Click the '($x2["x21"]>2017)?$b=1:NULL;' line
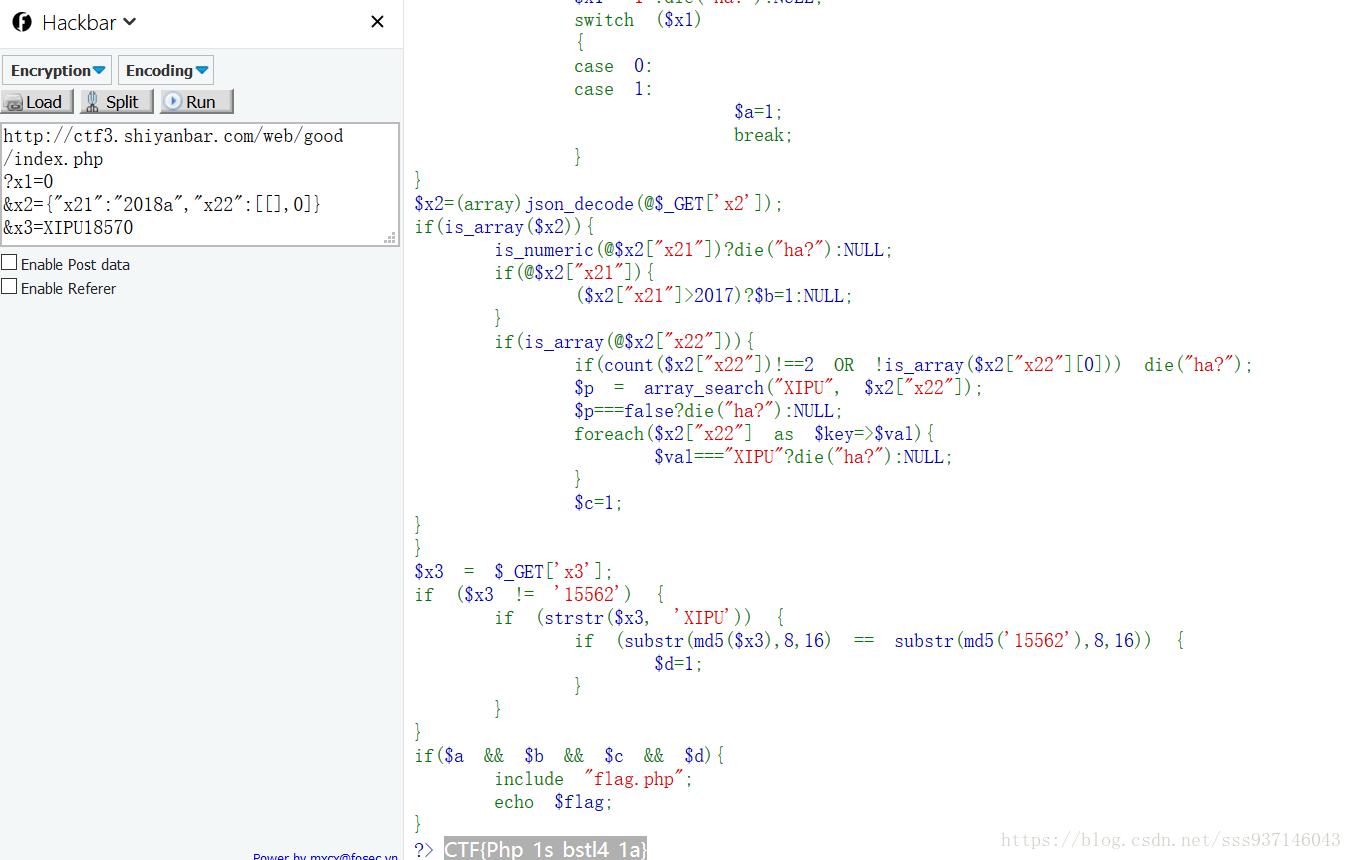 click(x=714, y=296)
